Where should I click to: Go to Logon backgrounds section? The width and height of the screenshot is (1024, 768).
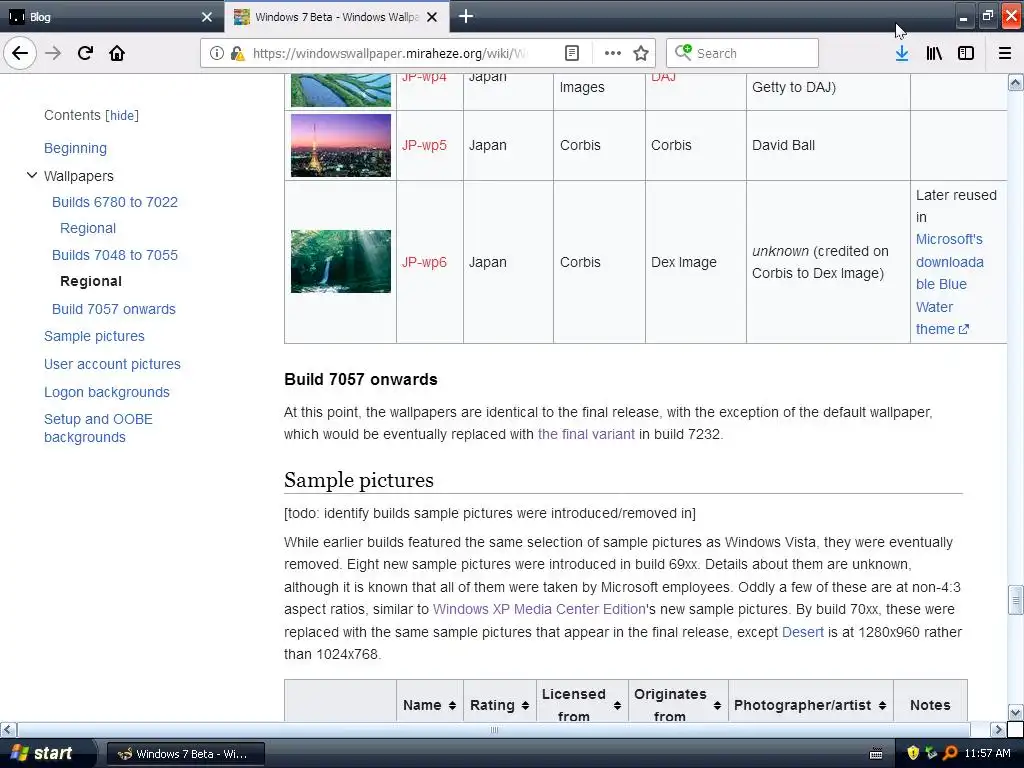pyautogui.click(x=106, y=392)
